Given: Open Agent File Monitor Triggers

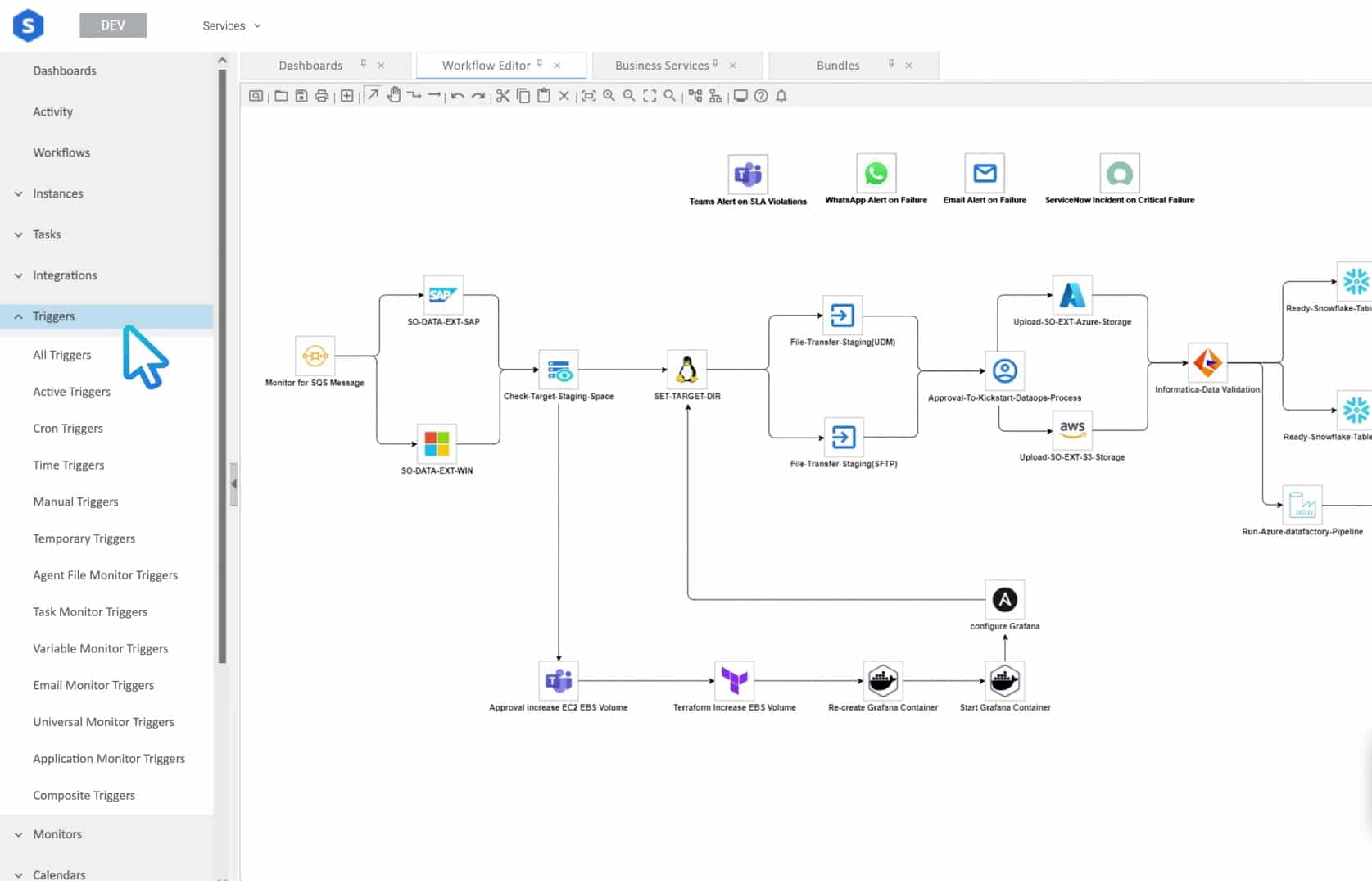Looking at the screenshot, I should point(105,575).
